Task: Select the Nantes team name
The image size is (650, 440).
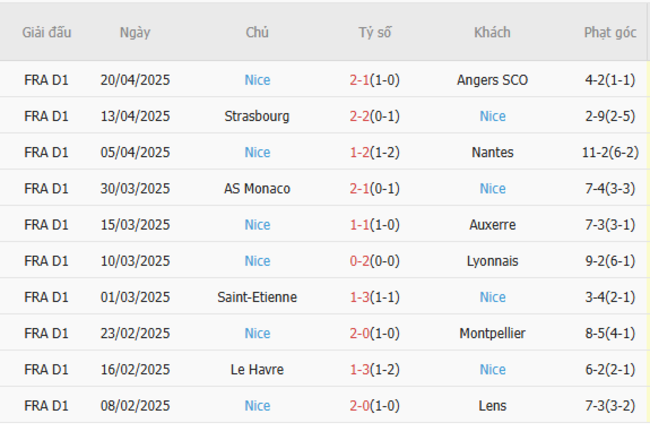Action: point(492,152)
